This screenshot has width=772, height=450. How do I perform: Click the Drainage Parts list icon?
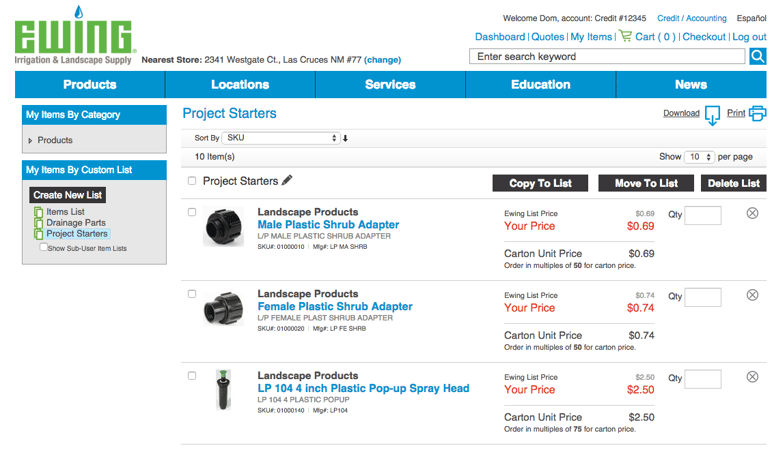tap(38, 223)
